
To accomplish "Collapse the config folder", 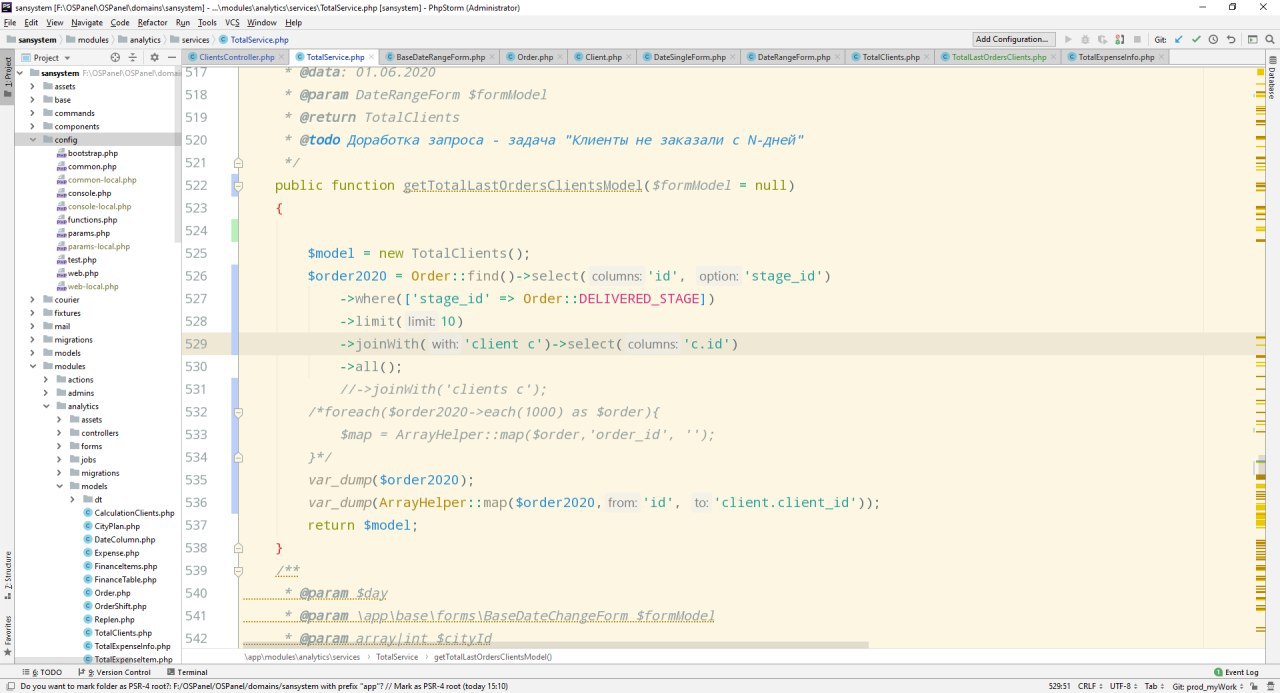I will pyautogui.click(x=33, y=140).
